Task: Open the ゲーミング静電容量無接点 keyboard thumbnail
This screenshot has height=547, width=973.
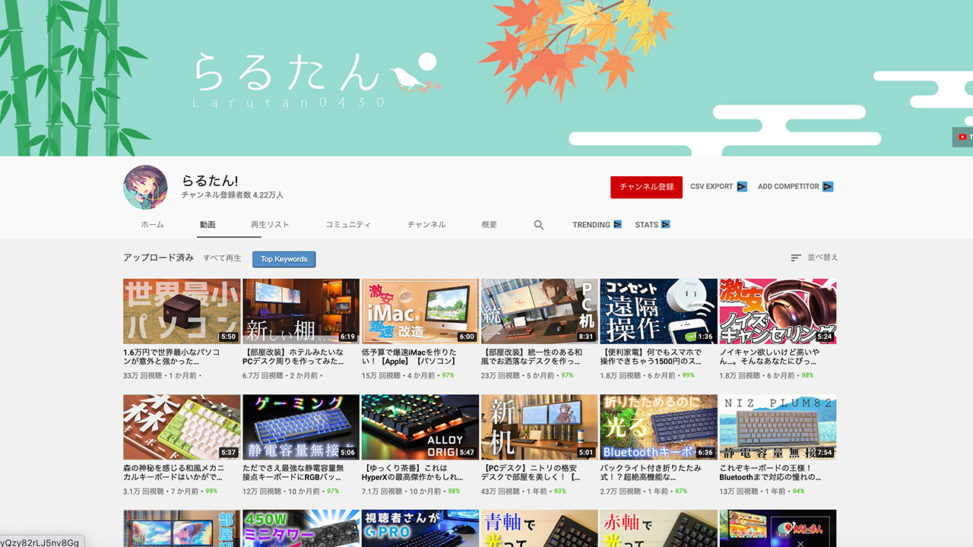Action: 300,427
